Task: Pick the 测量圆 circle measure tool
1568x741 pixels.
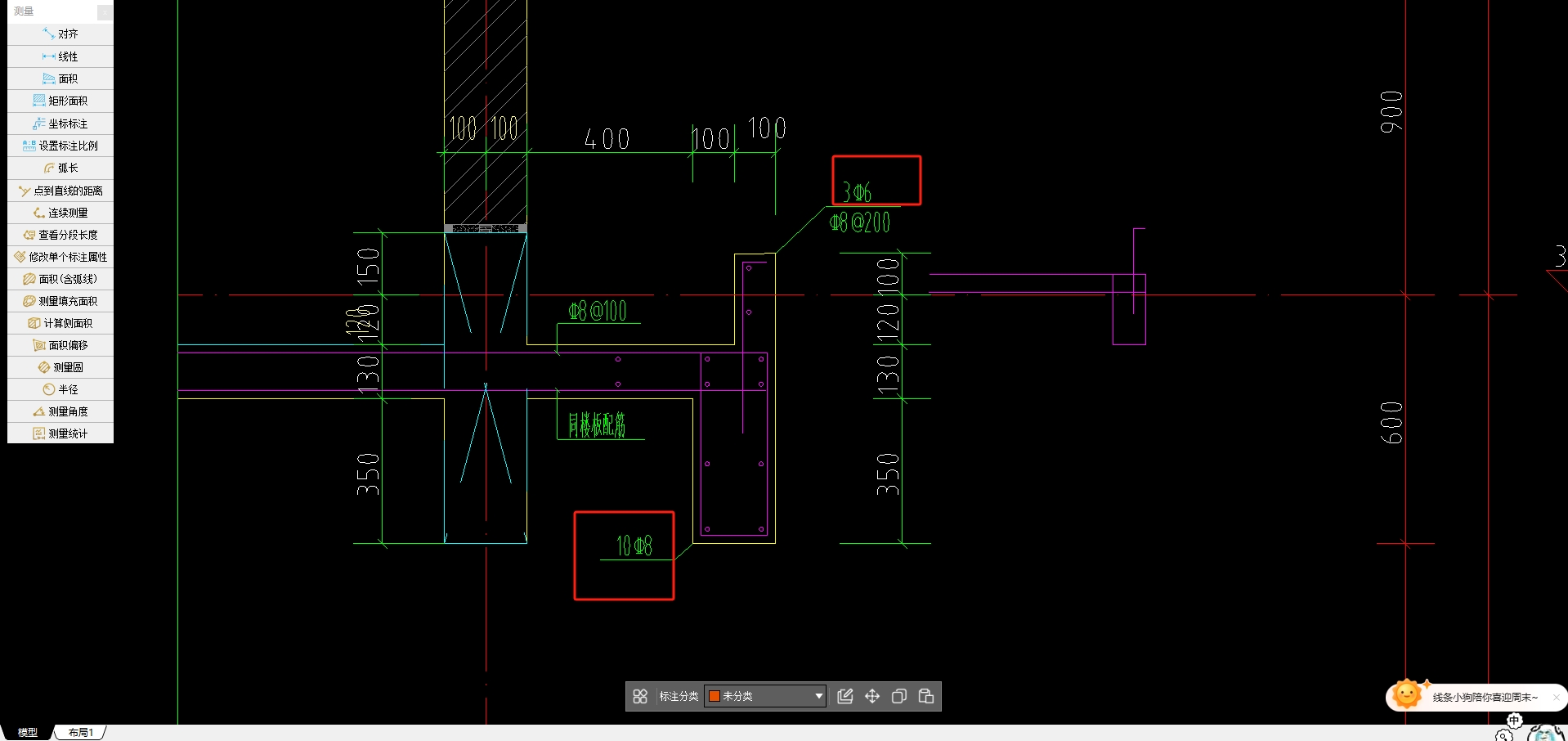Action: click(60, 367)
